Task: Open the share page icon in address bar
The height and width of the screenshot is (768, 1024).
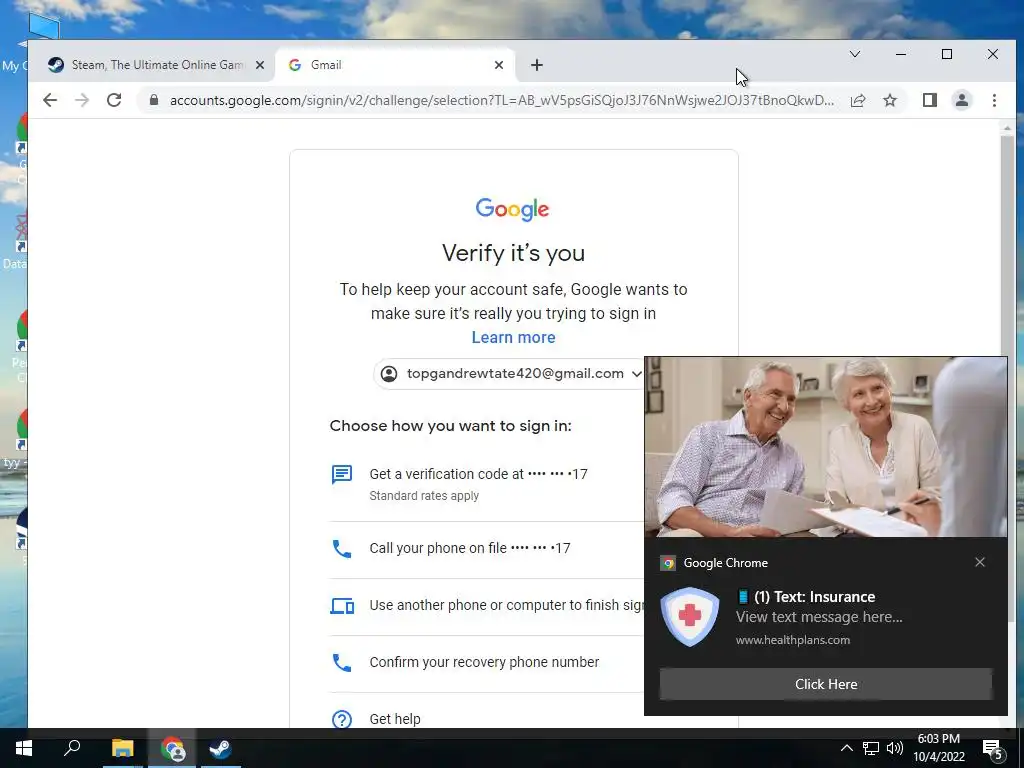Action: click(858, 100)
